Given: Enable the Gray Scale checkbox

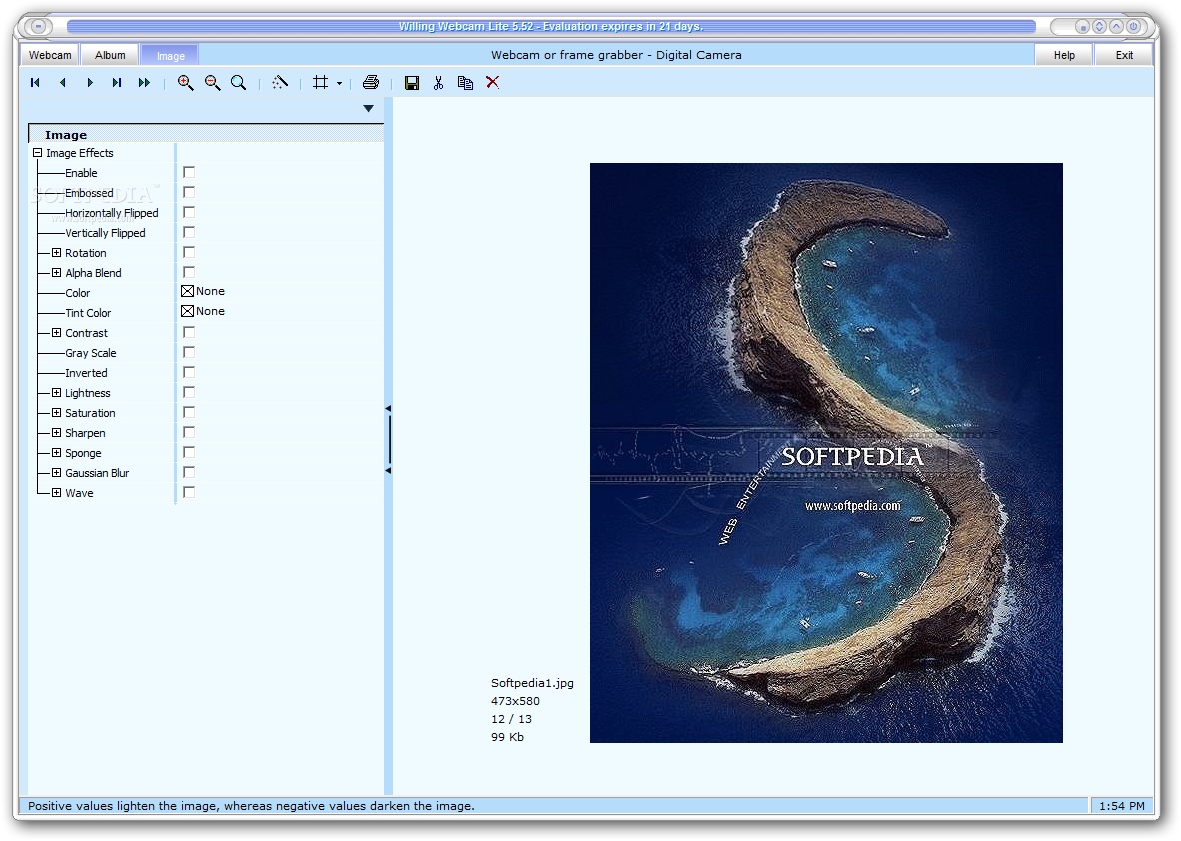Looking at the screenshot, I should pyautogui.click(x=189, y=352).
